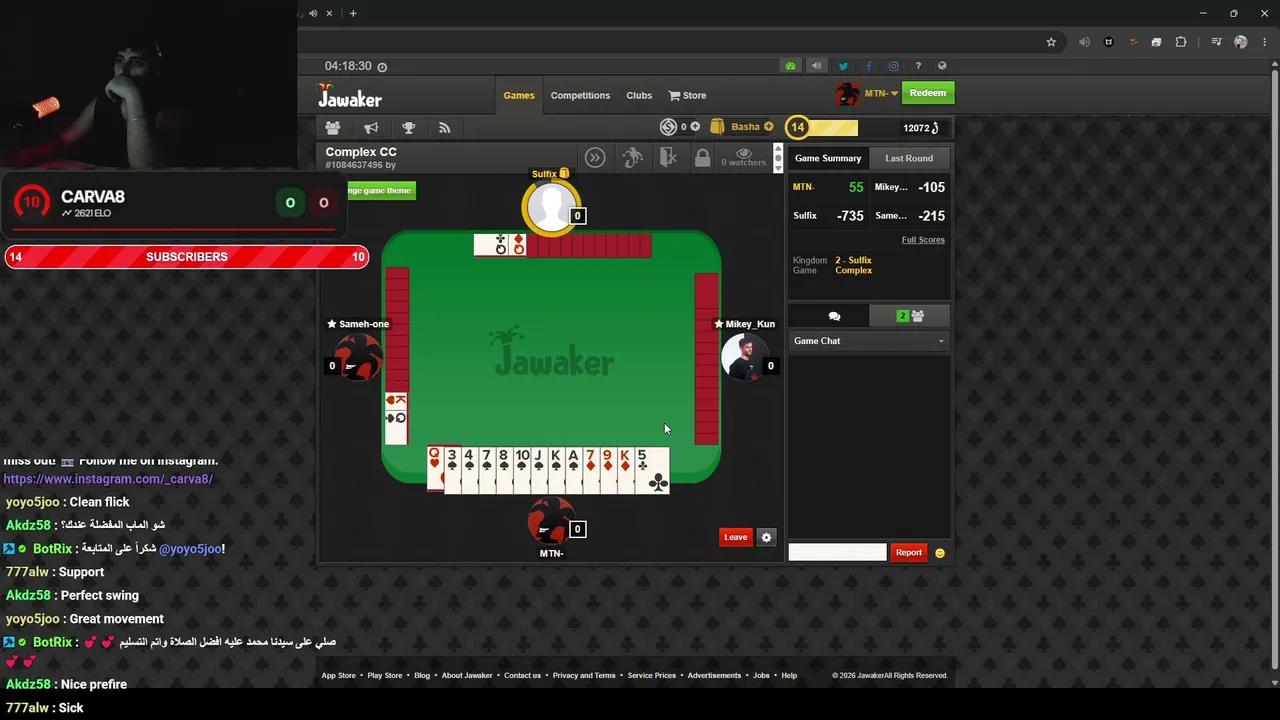Click the change game theme button
1280x720 pixels.
(380, 190)
